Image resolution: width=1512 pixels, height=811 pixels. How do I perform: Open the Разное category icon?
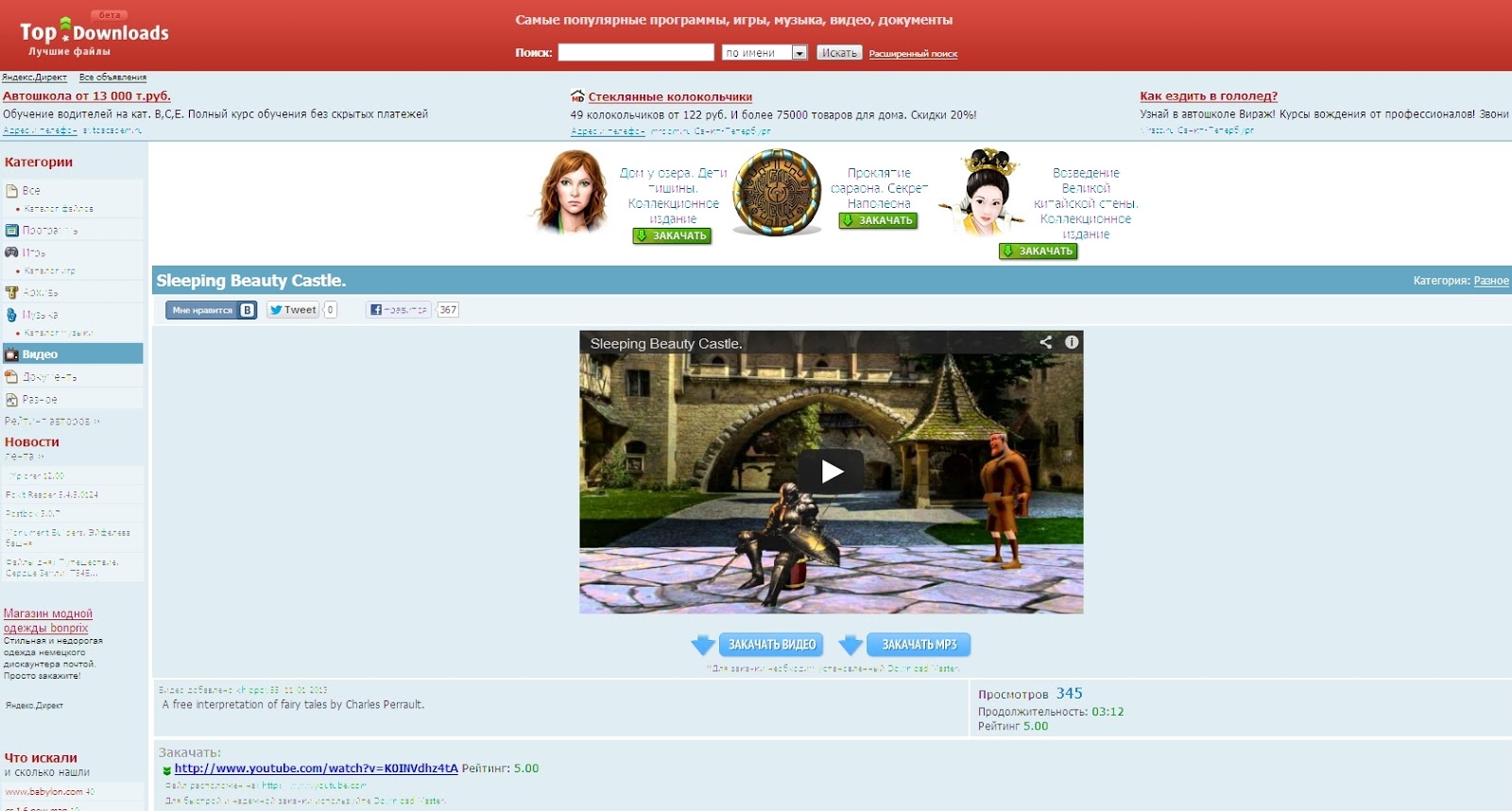point(12,400)
